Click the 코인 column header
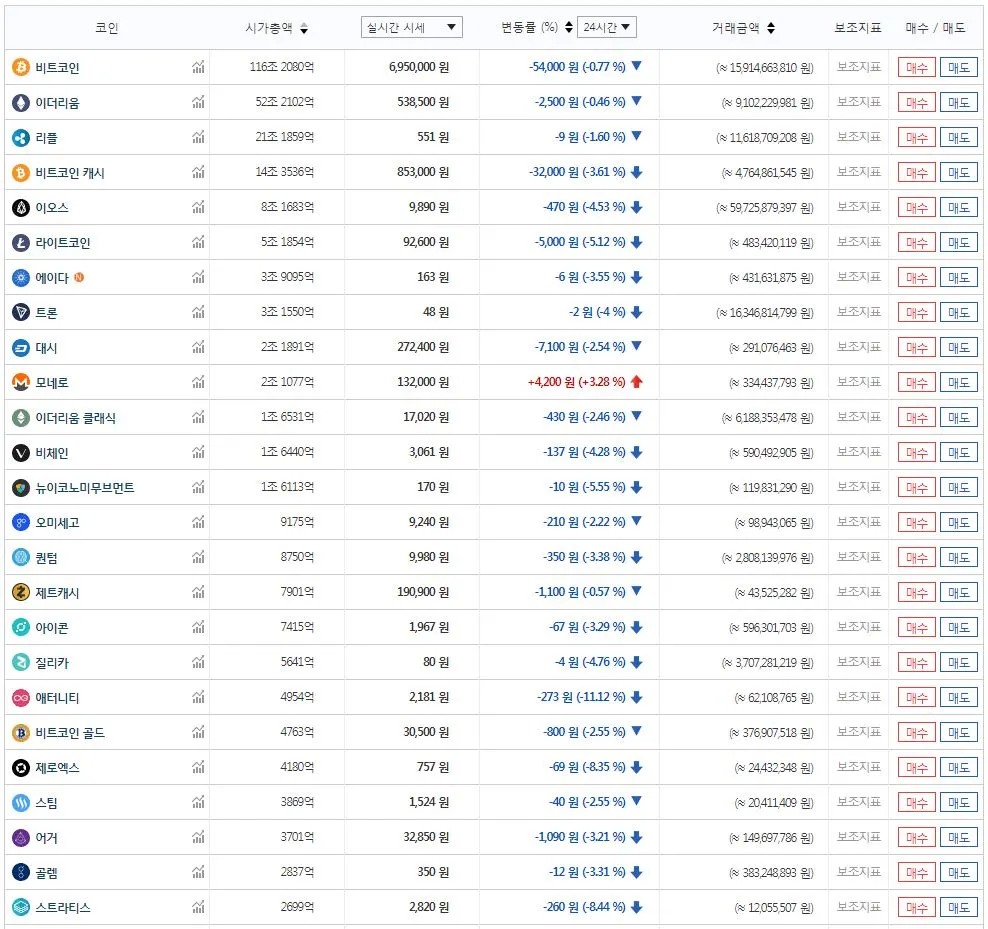Image resolution: width=988 pixels, height=929 pixels. [x=106, y=28]
